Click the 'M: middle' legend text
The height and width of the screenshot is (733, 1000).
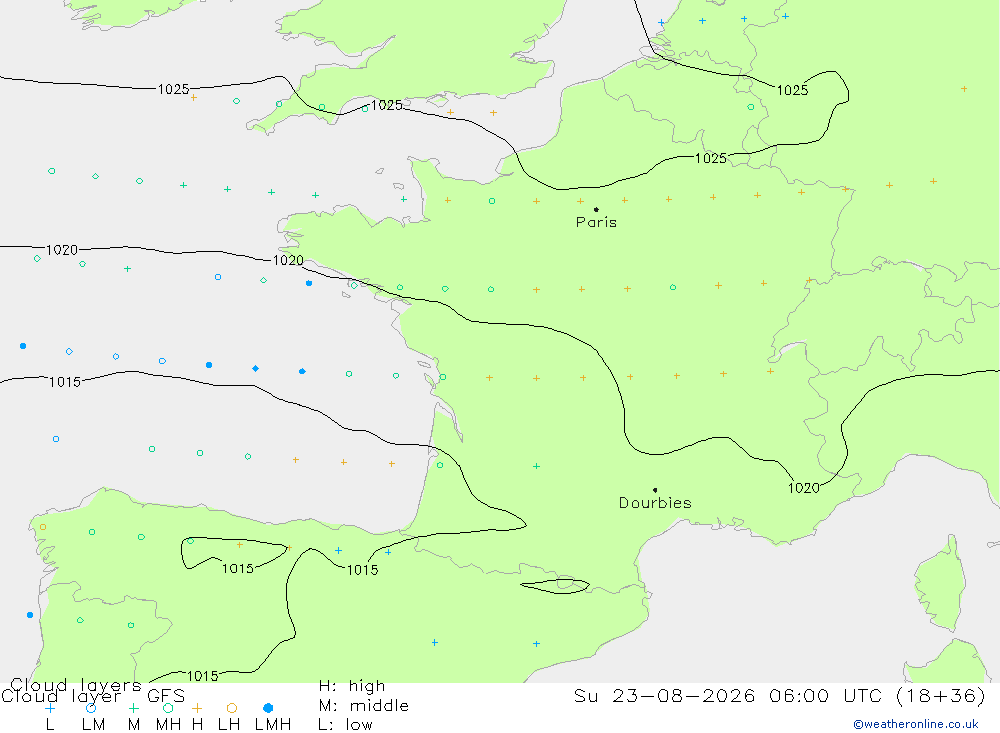point(364,706)
